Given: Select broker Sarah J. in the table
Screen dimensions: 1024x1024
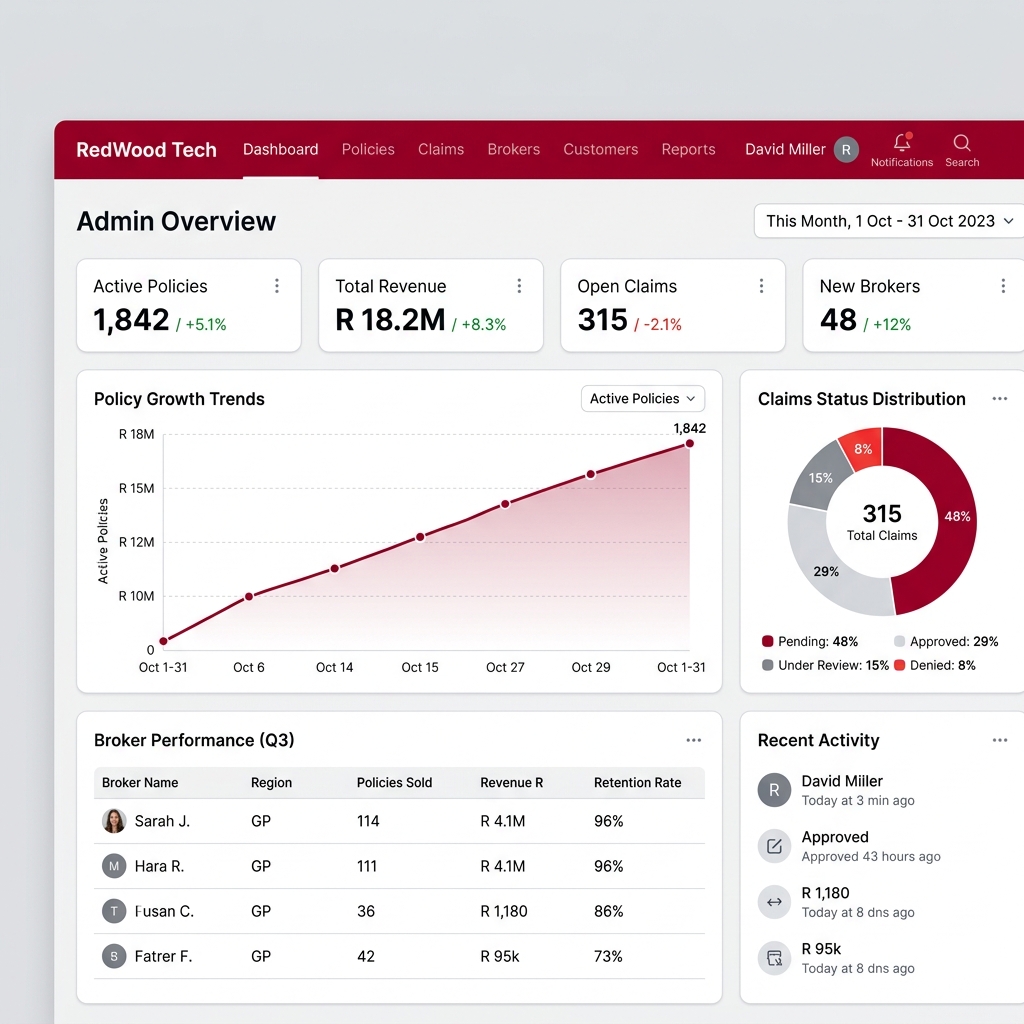Looking at the screenshot, I should tap(161, 821).
